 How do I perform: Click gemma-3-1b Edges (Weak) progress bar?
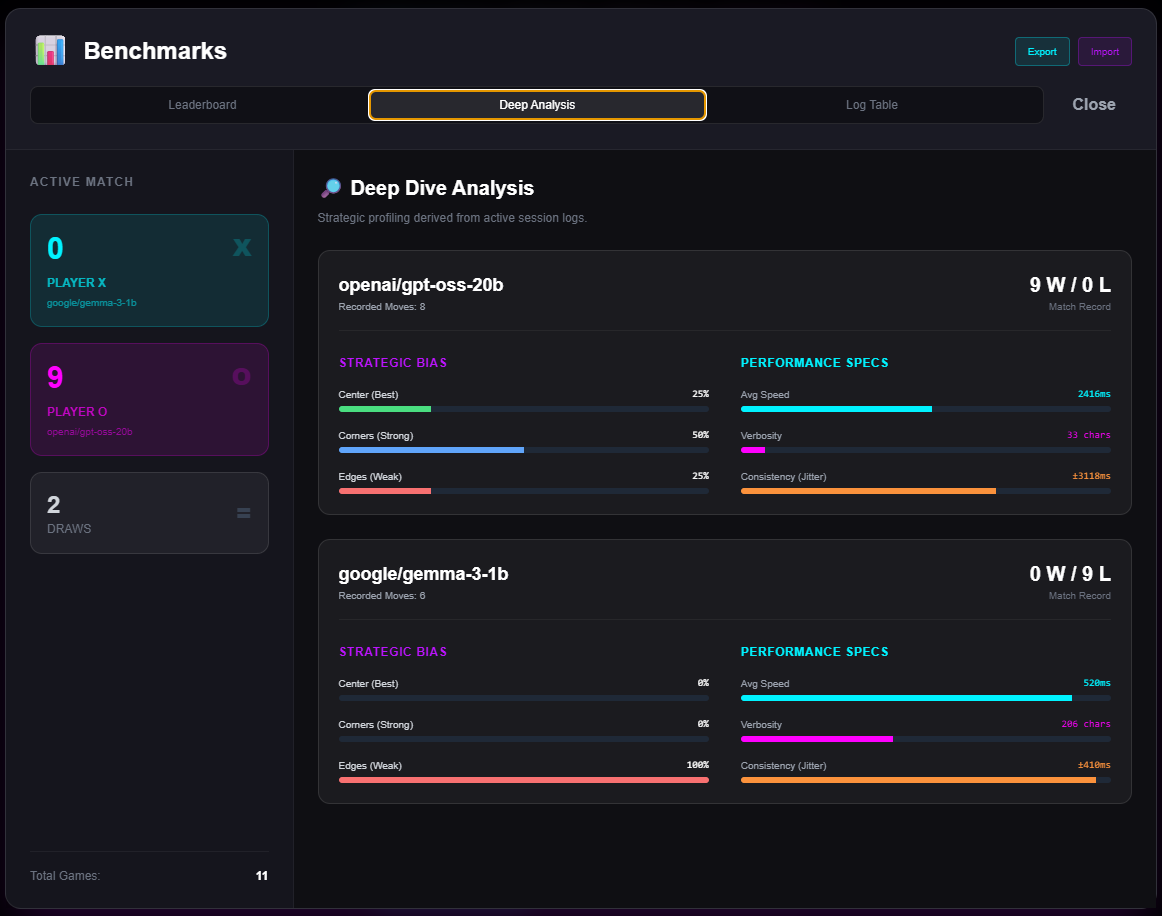click(x=524, y=780)
